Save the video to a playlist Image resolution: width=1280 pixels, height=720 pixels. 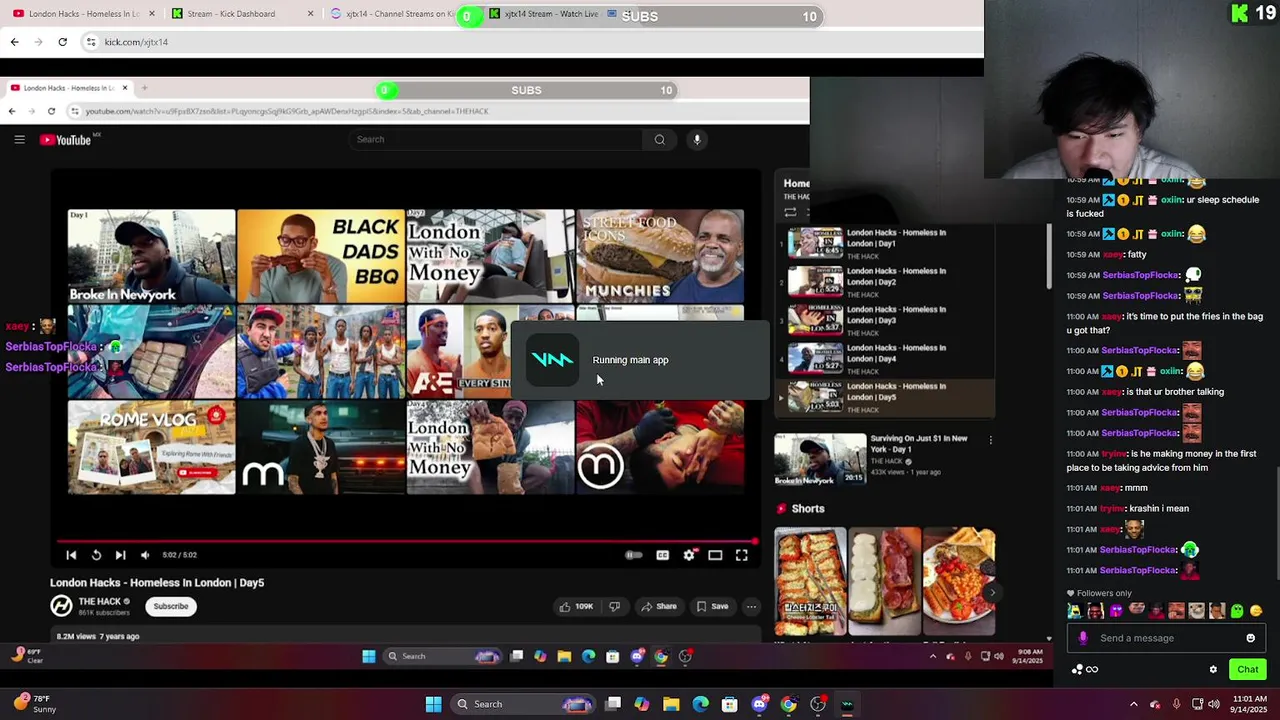coord(712,606)
